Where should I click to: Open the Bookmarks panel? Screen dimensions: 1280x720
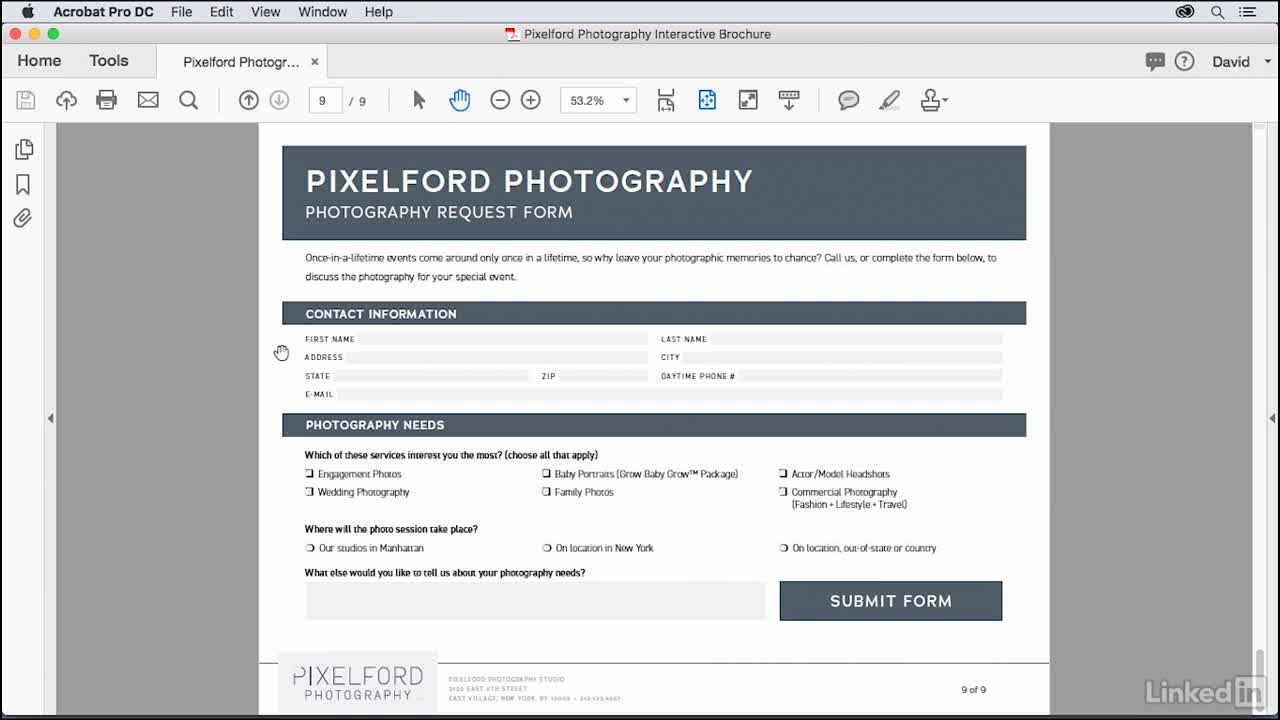(x=23, y=184)
